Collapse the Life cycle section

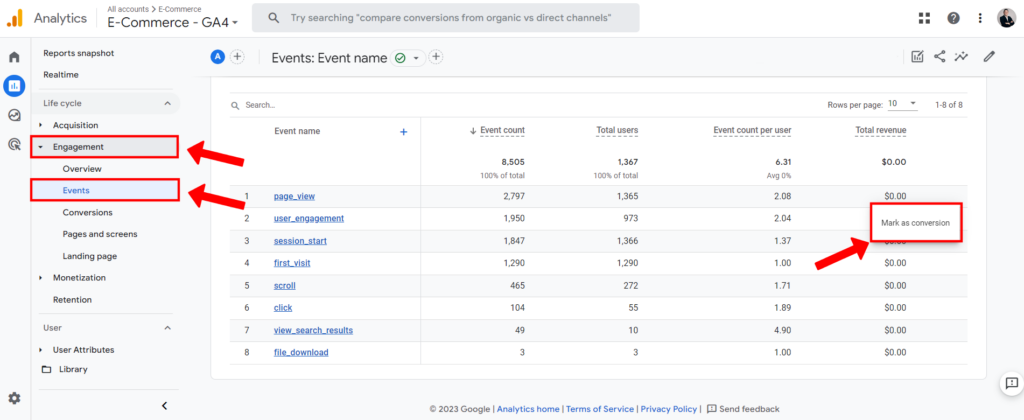coord(167,103)
